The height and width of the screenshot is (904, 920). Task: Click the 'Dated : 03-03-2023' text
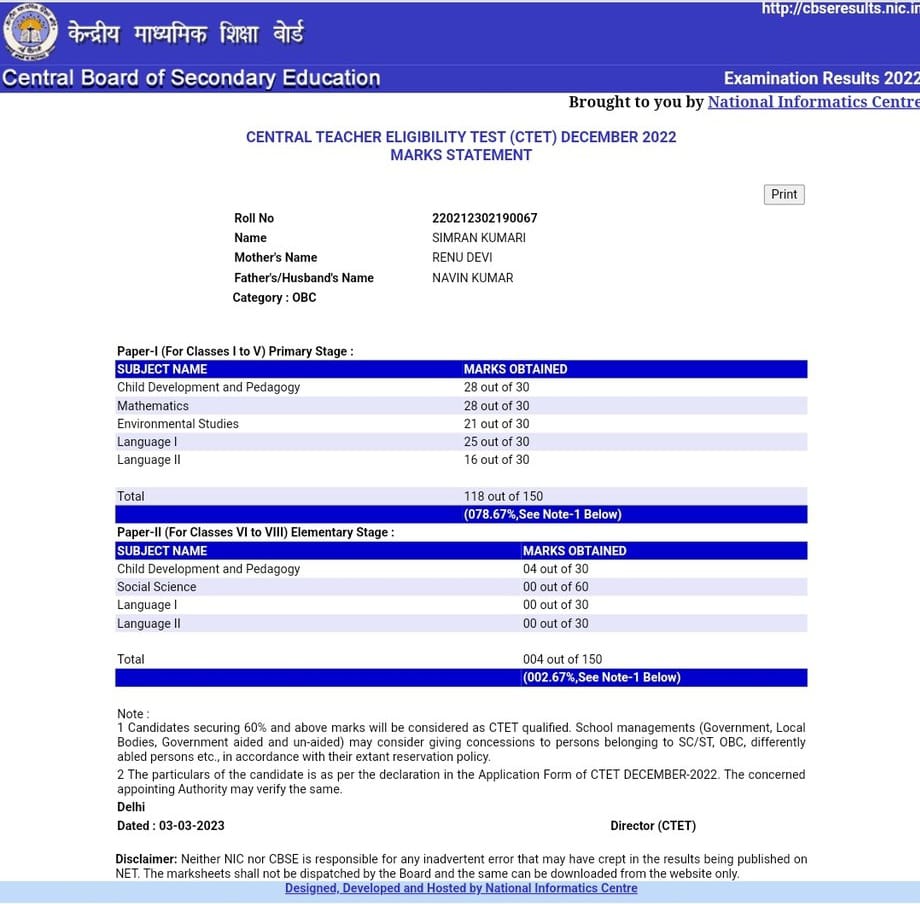coord(171,826)
